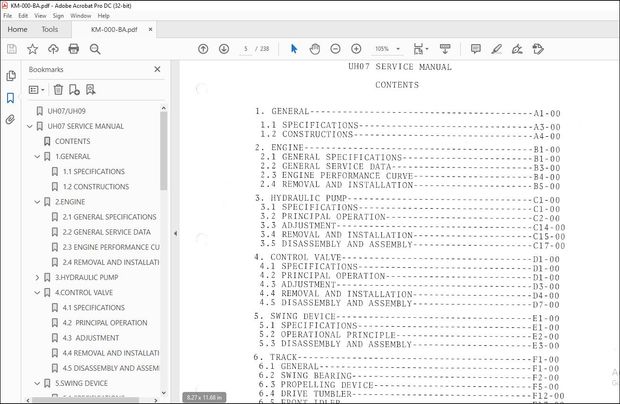
Task: Click the Save file icon
Action: click(12, 48)
